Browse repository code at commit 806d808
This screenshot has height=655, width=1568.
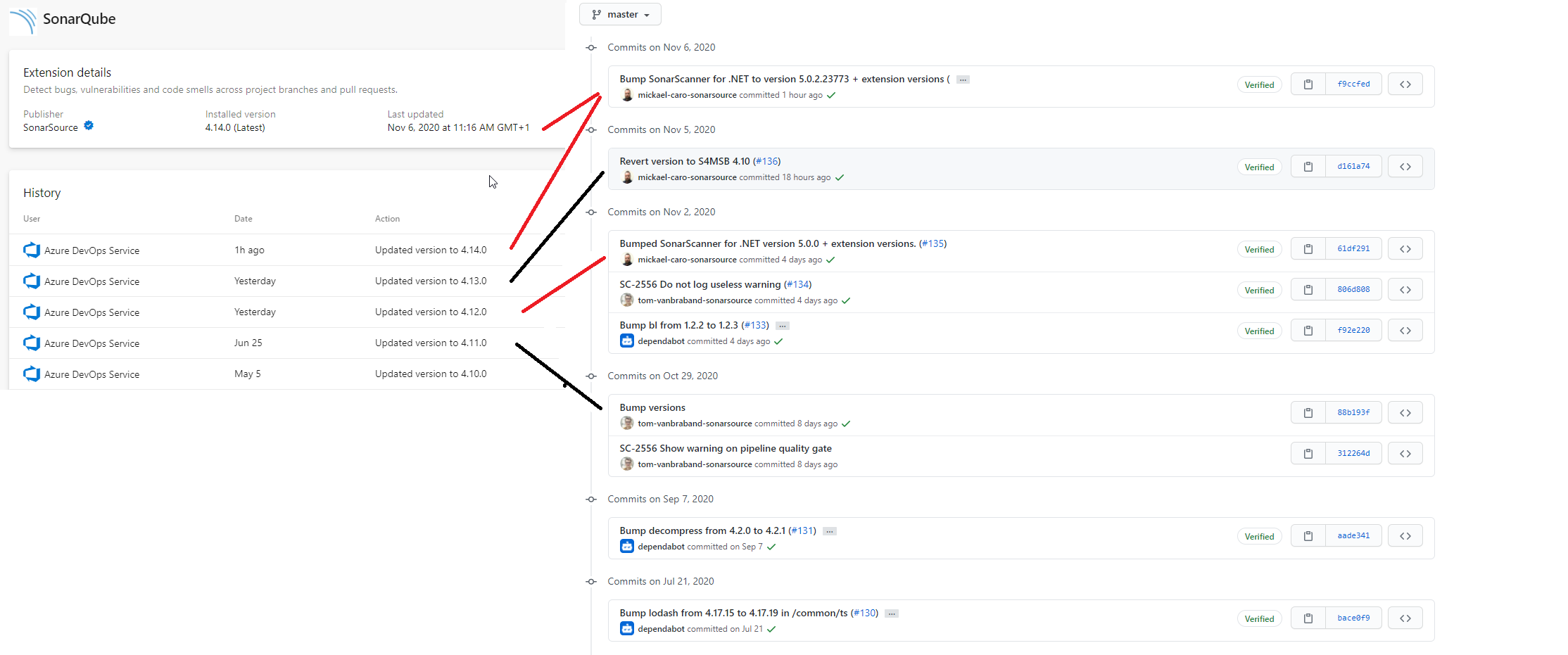(x=1405, y=290)
